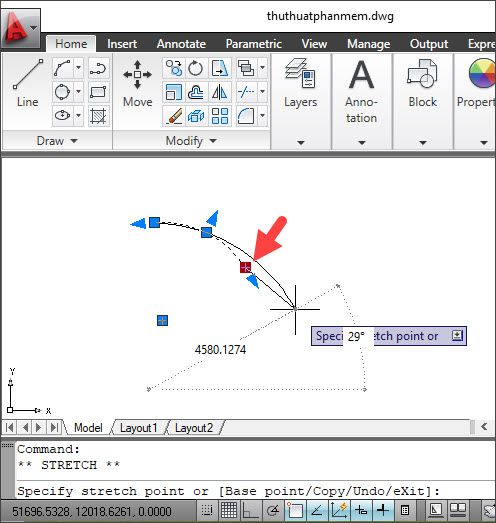496x523 pixels.
Task: Enable Ortho Mode in status bar
Action: [251, 510]
